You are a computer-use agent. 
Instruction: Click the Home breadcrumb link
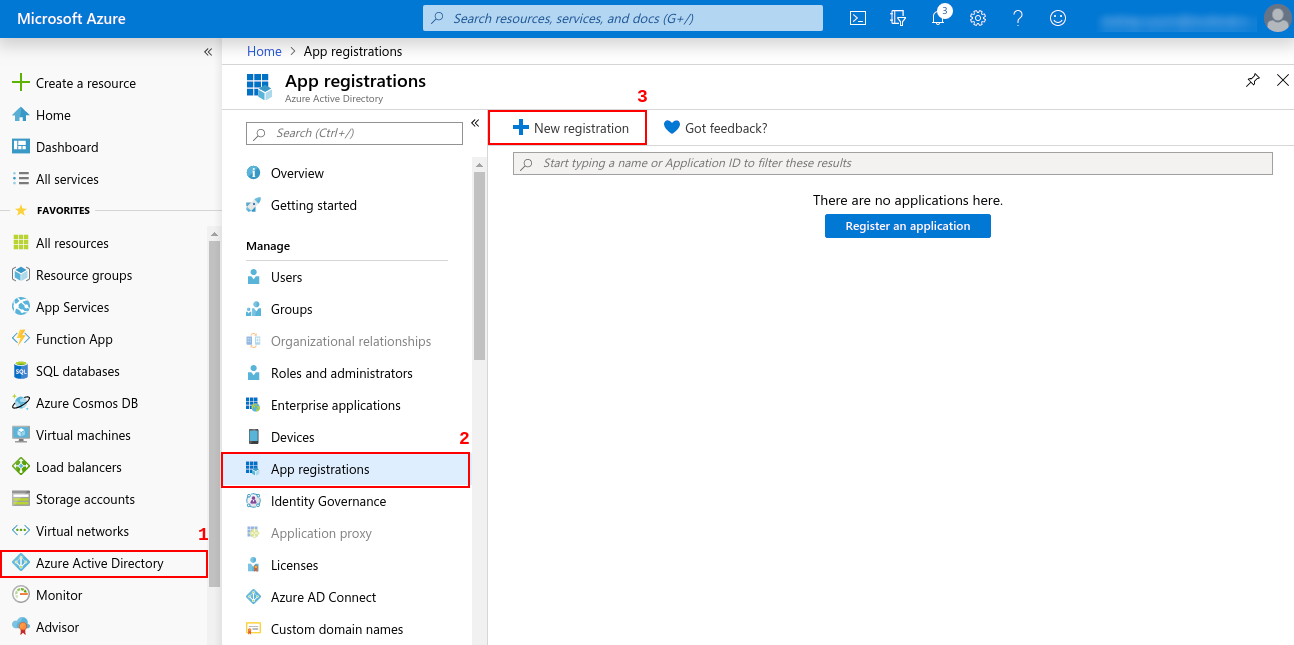[264, 51]
